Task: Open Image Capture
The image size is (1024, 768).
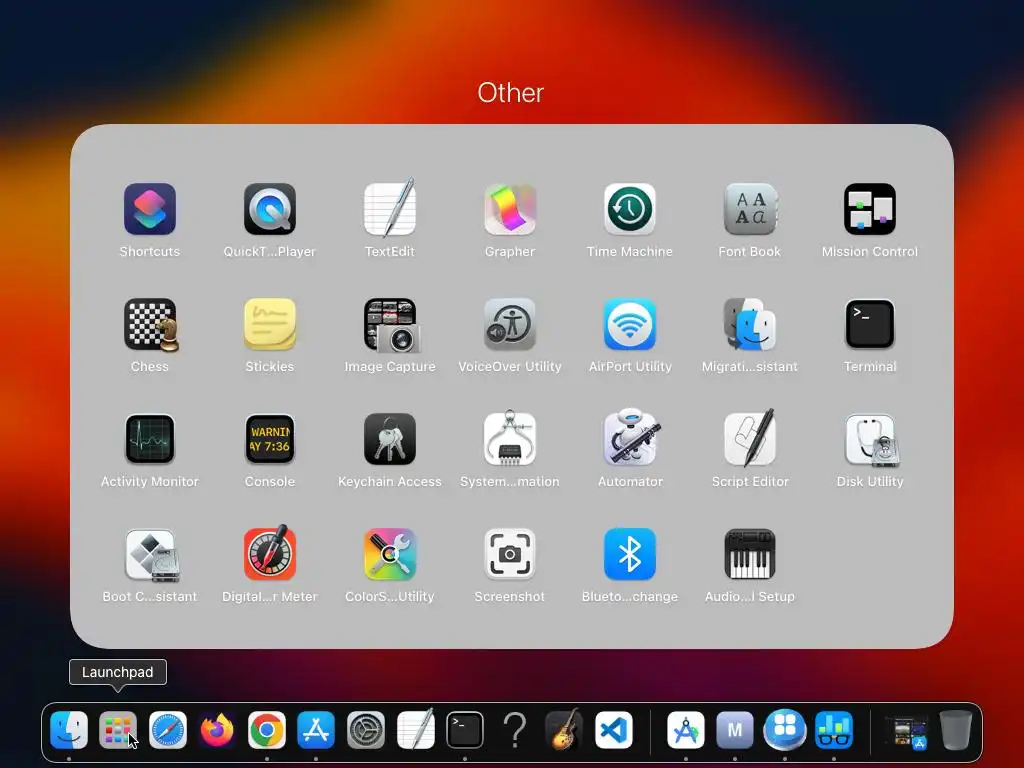Action: click(390, 325)
